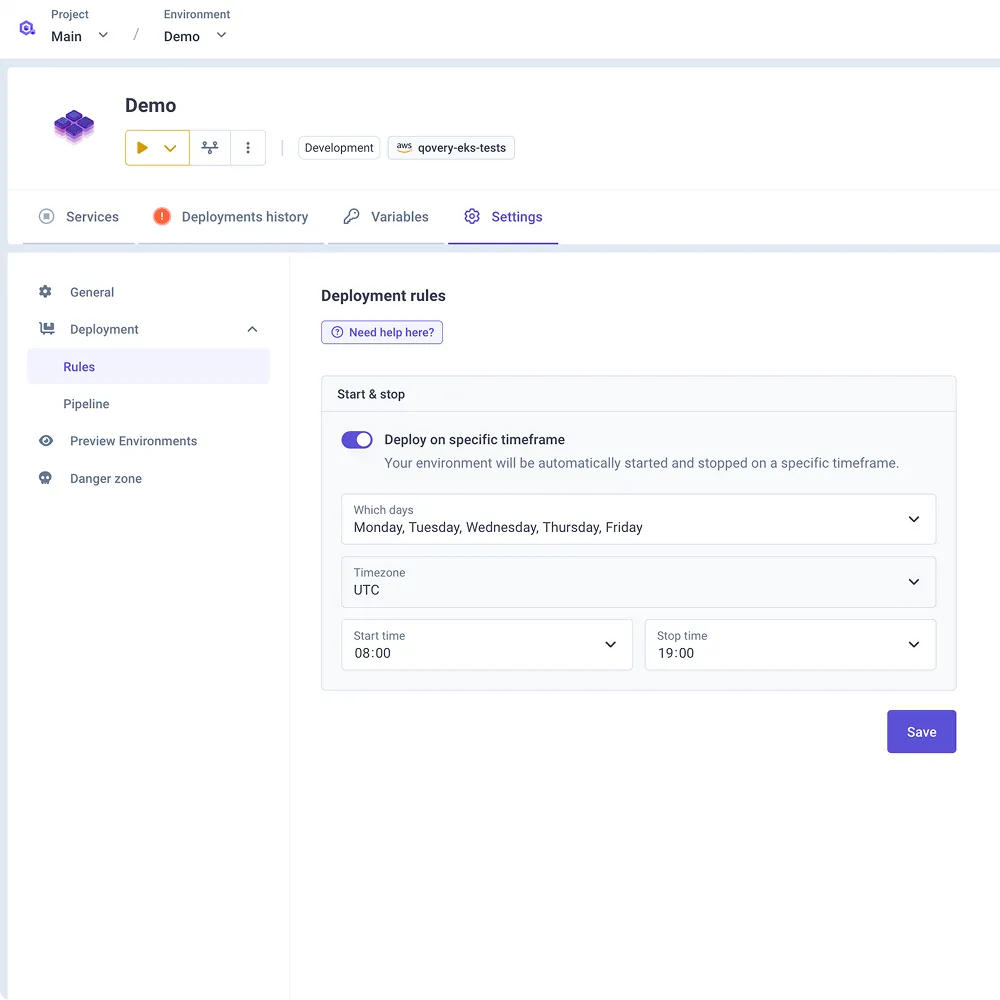The width and height of the screenshot is (1000, 1000).
Task: Collapse the Deployment section chevron
Action: 253,329
